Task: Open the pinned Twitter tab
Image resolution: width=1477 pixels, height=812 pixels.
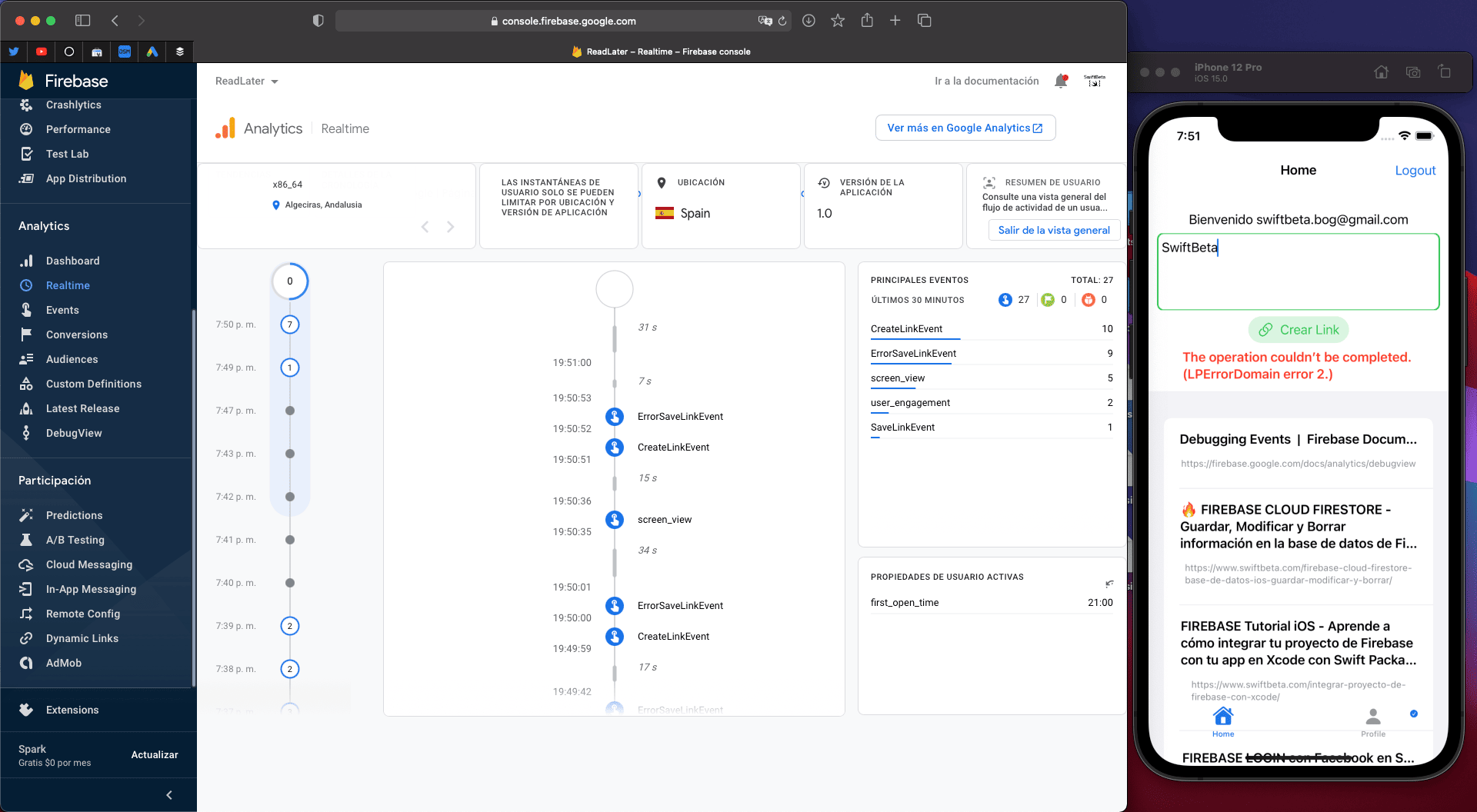Action: click(14, 52)
